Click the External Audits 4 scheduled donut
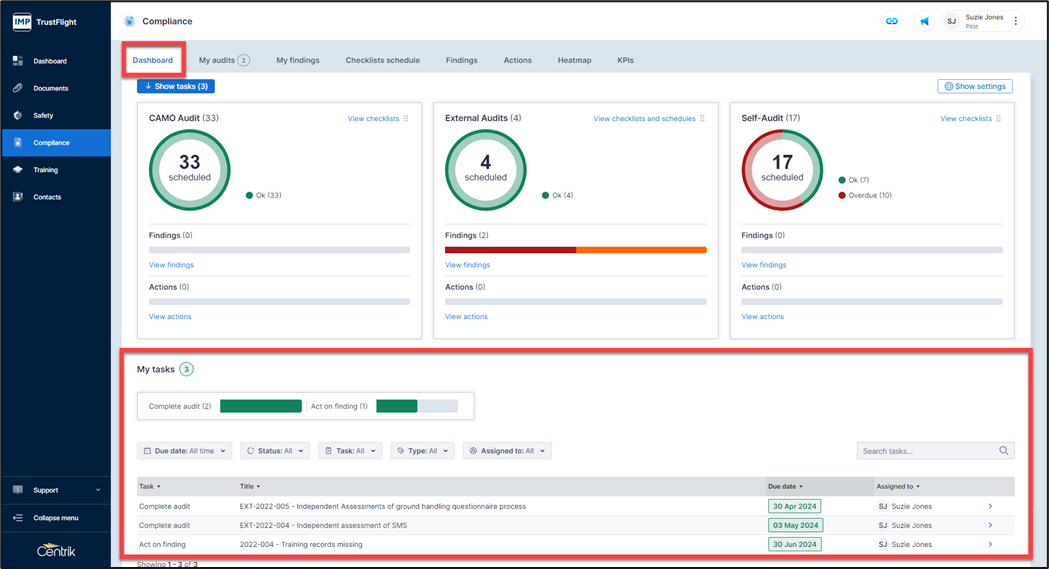 point(486,170)
